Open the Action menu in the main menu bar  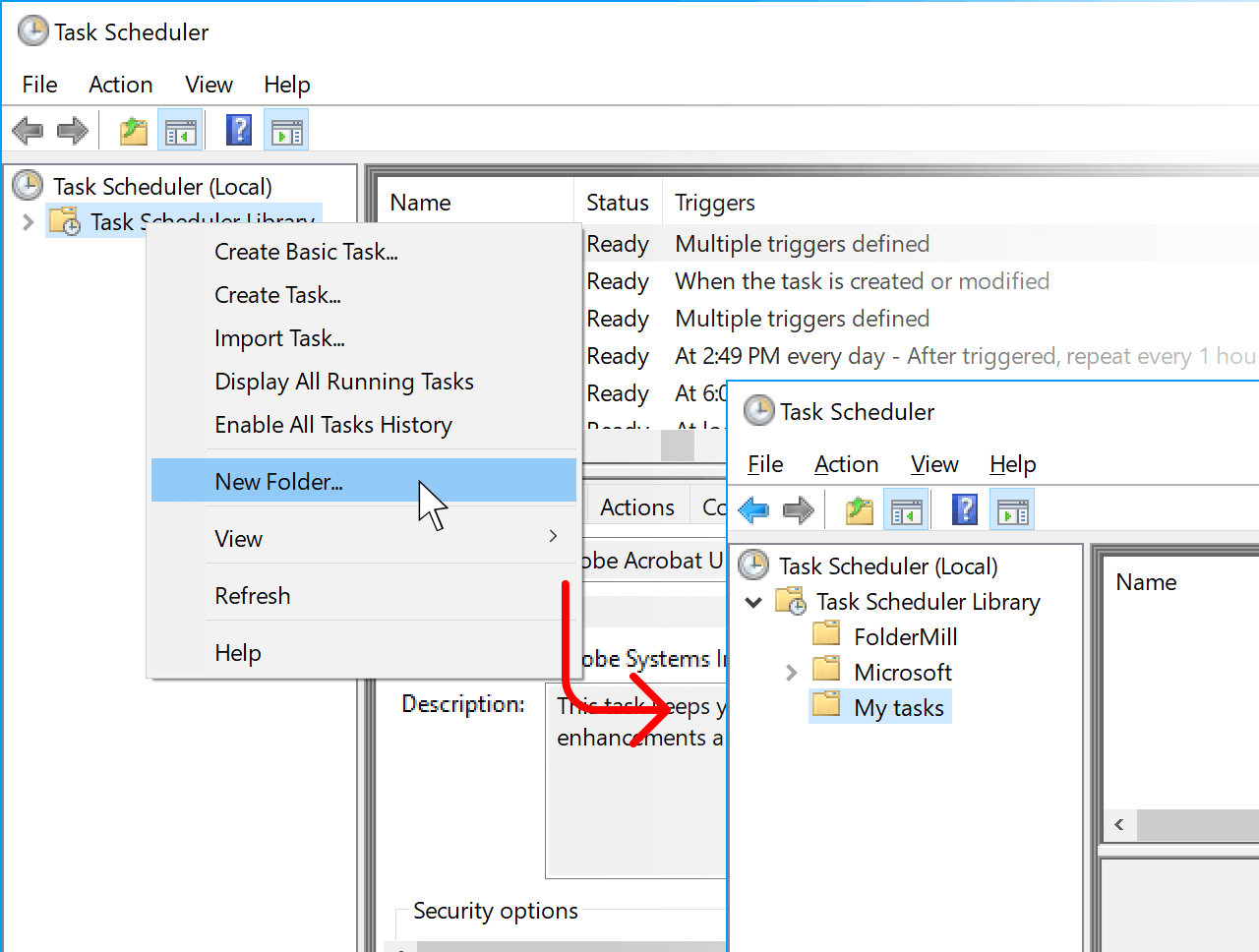pos(120,85)
